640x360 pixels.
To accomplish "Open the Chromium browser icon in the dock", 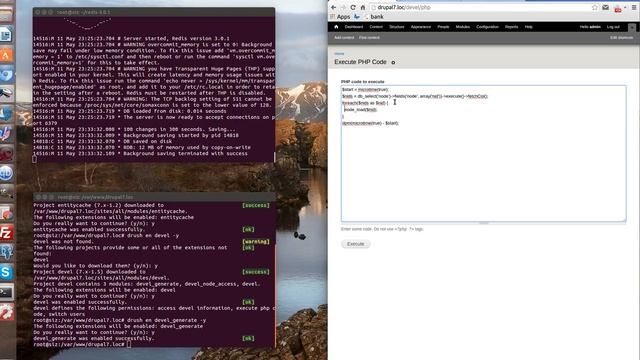I will point(7,74).
